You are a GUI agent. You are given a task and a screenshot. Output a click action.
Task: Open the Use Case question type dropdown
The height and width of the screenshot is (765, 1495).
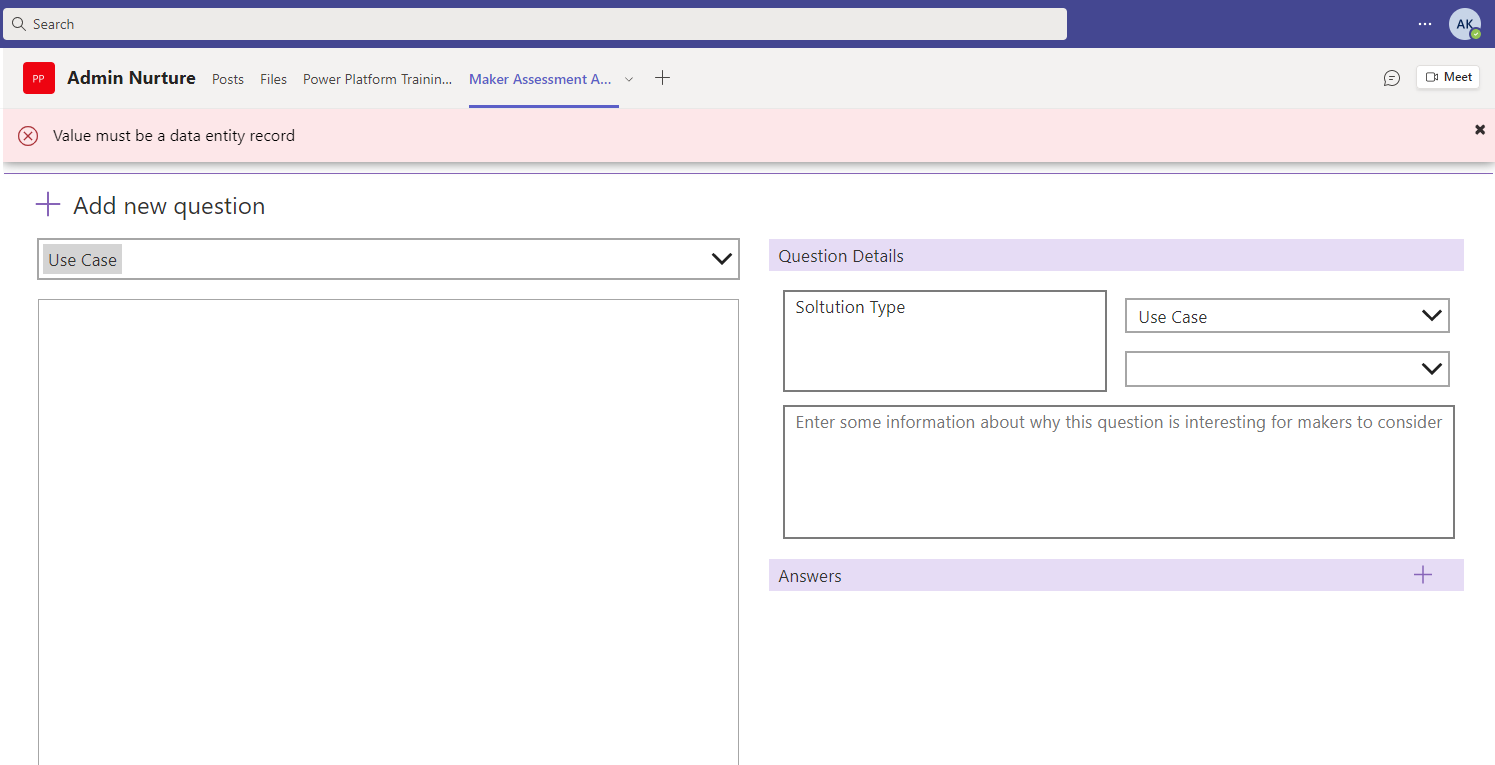coord(721,258)
